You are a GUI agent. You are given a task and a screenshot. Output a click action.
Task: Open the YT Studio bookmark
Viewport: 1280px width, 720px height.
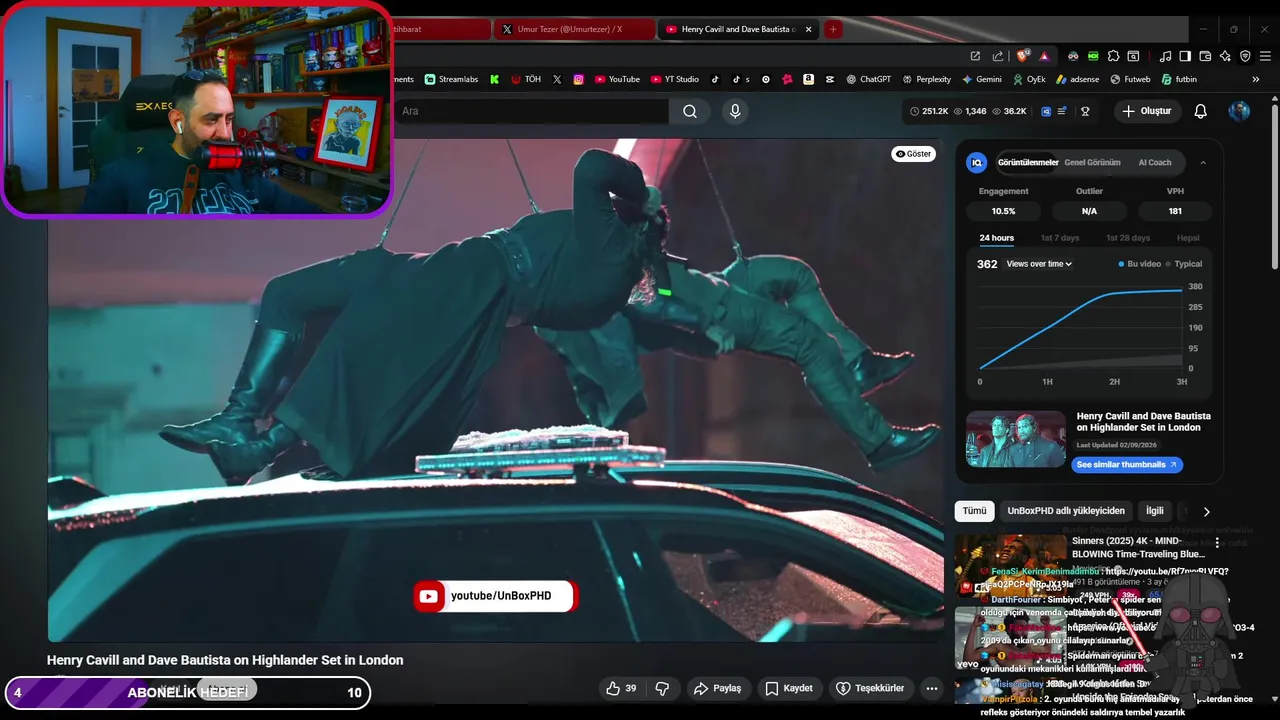coord(675,79)
